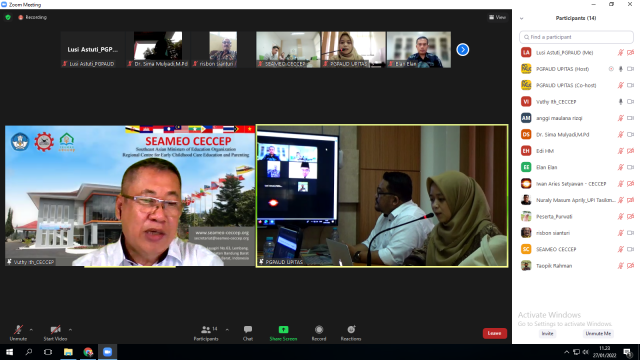
Task: Select the SEAMEO CECCEP video thumbnail
Action: point(288,49)
